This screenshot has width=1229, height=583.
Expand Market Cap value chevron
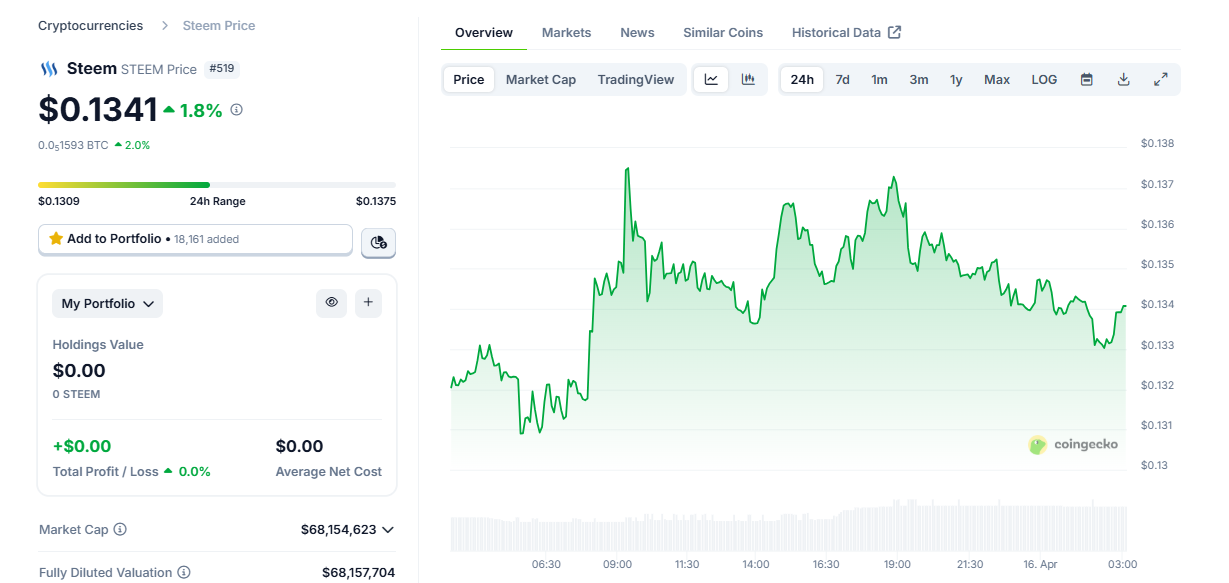388,530
